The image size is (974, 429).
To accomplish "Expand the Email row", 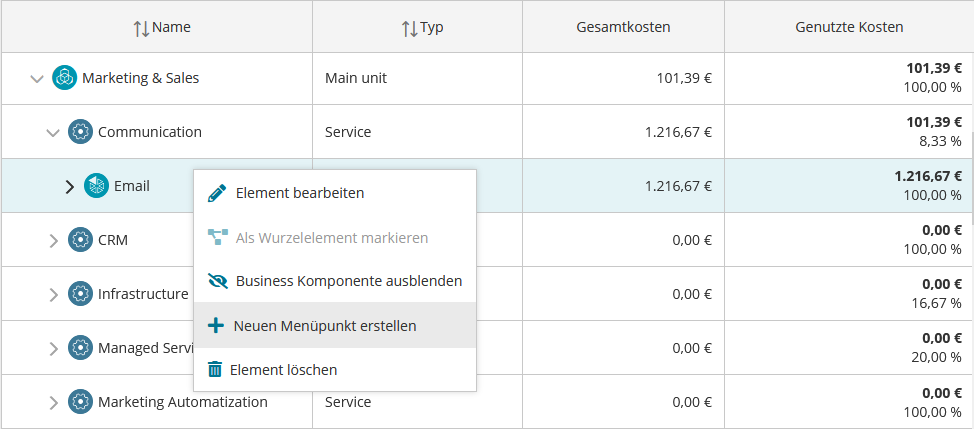I will (x=70, y=186).
